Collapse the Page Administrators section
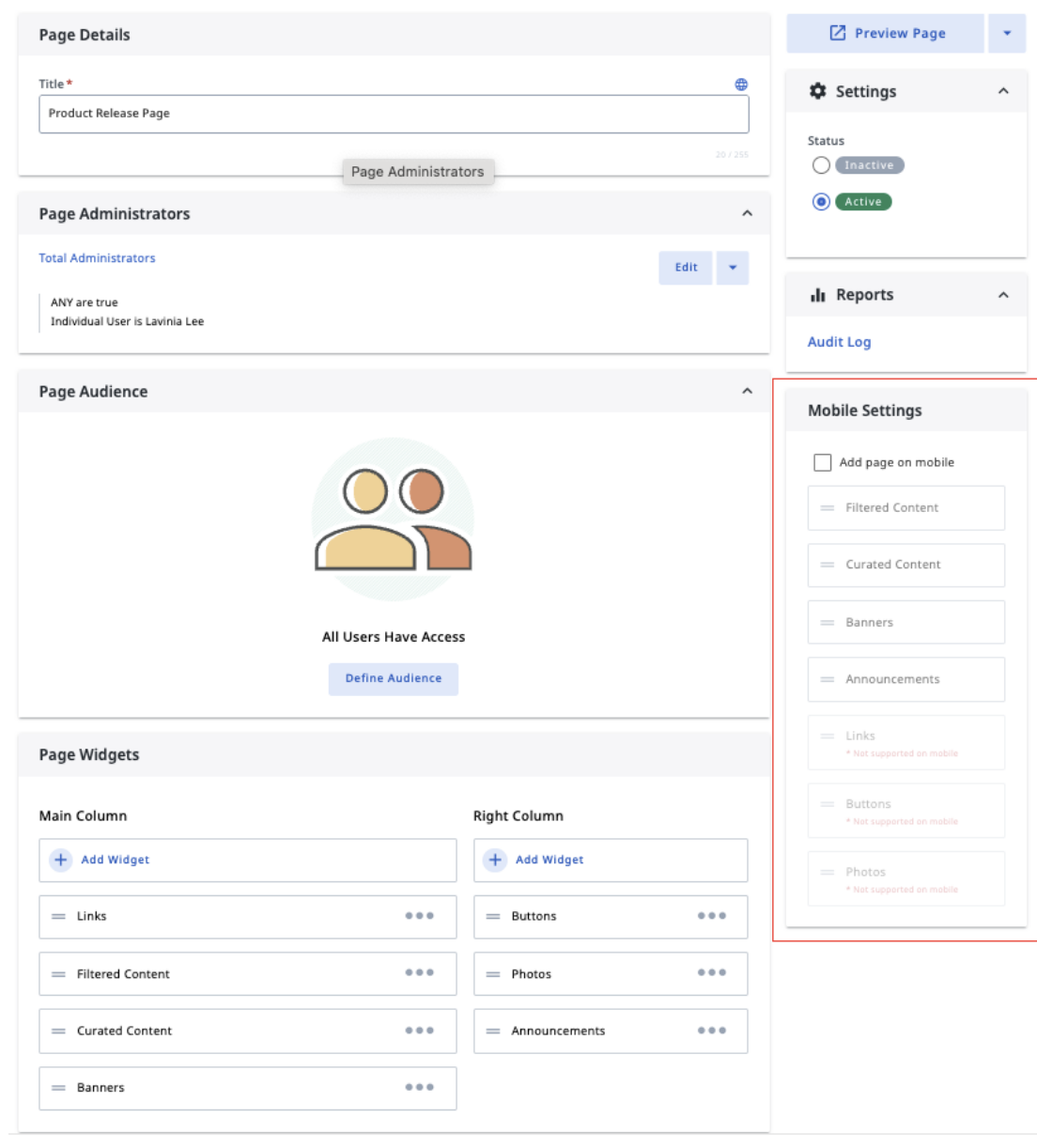Screen dimensions: 1037x1148 (747, 212)
